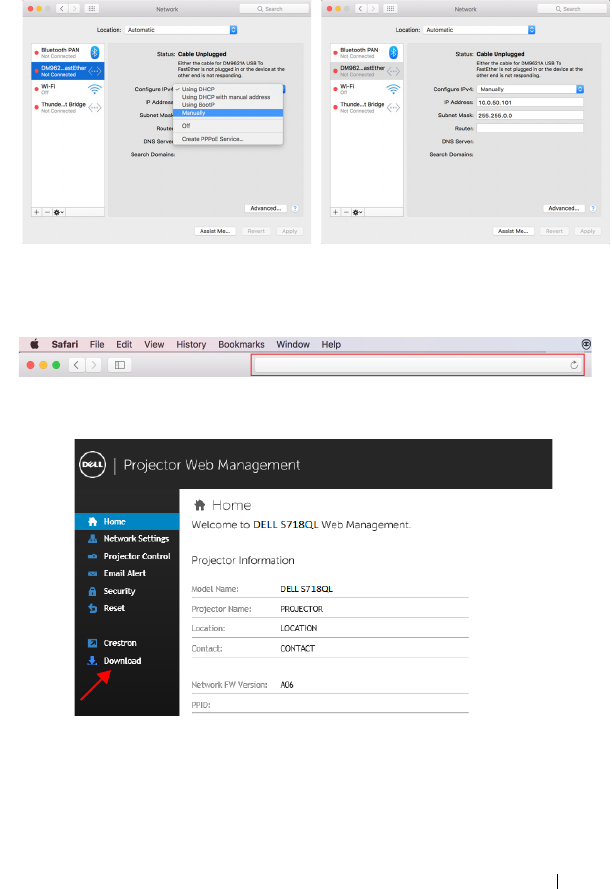Click Safari's back navigation arrow
Screen dimensions: 612x889
(x=77, y=365)
